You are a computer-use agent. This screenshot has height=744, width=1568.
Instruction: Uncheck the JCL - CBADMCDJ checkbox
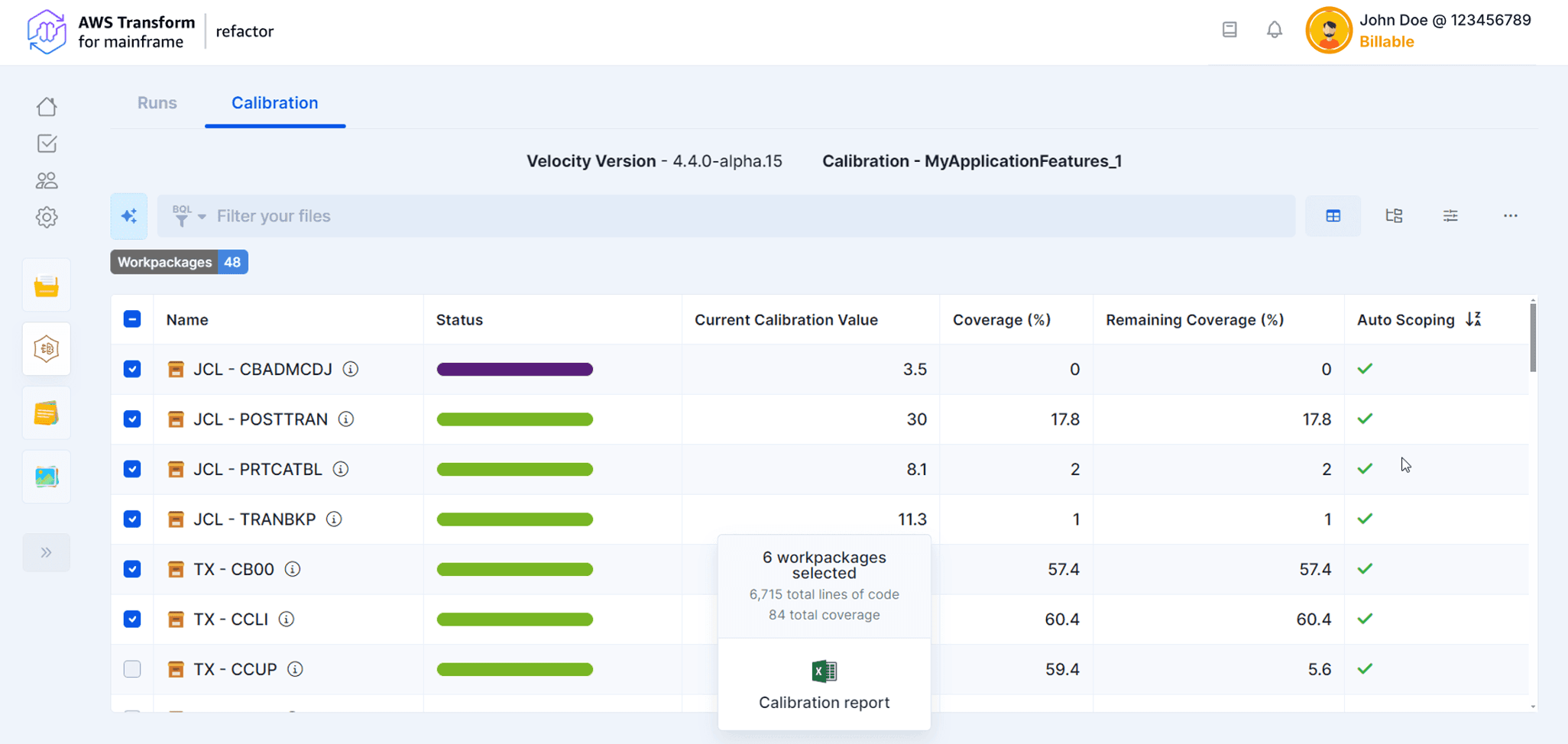coord(132,369)
